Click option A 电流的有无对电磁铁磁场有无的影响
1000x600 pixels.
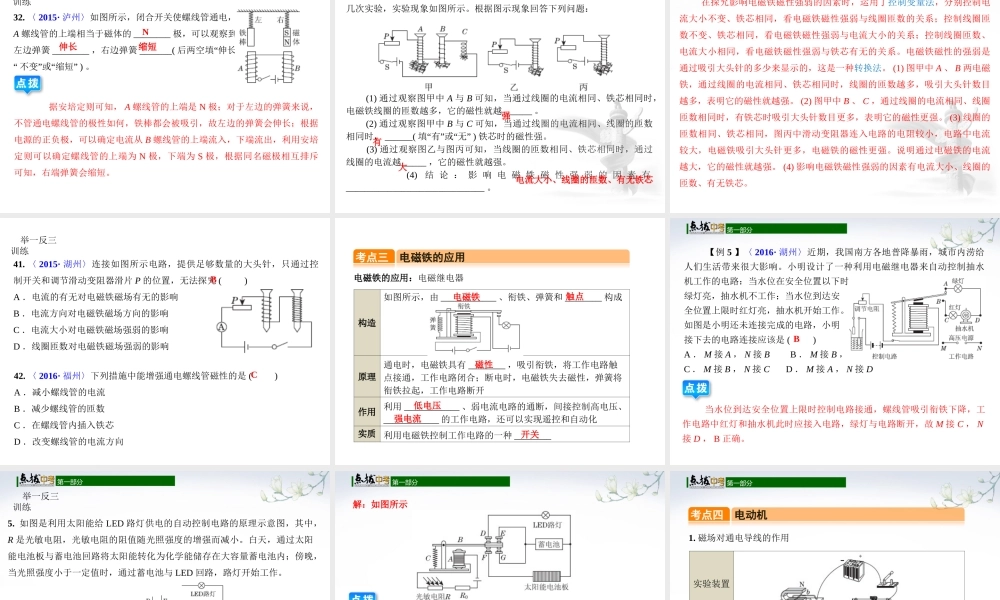pos(96,296)
